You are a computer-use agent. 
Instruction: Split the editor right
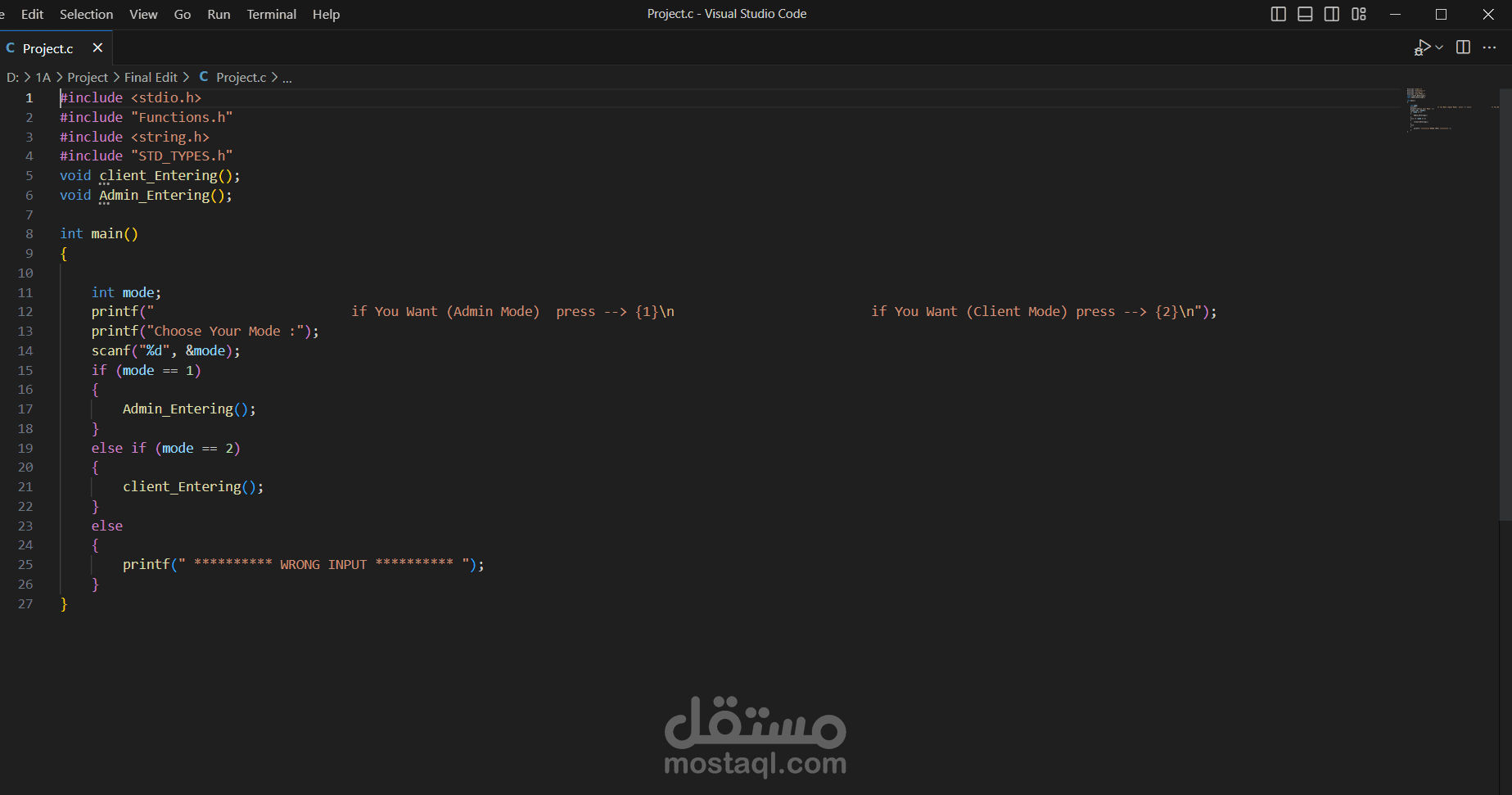1464,47
